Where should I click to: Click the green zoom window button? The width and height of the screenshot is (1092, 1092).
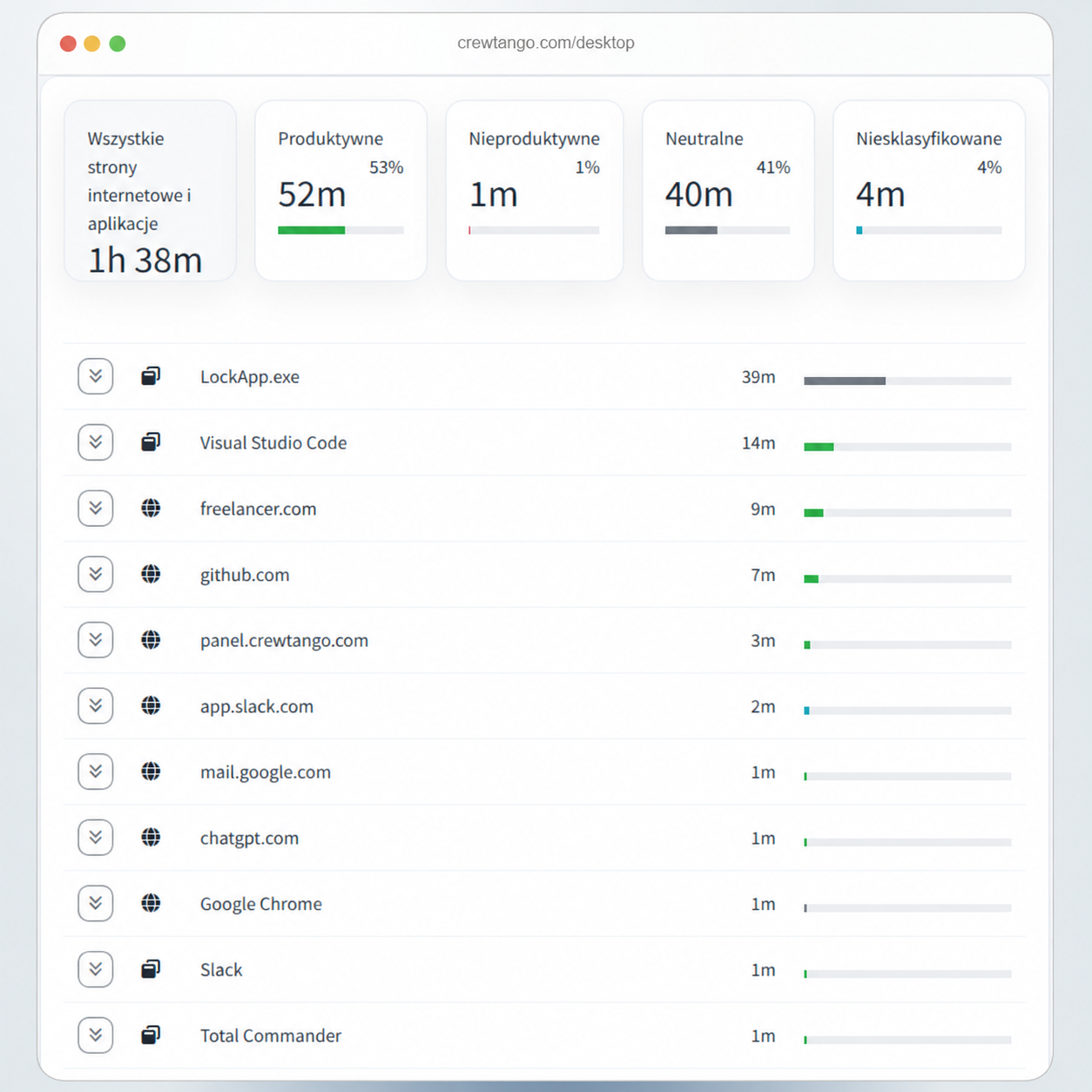(x=118, y=44)
